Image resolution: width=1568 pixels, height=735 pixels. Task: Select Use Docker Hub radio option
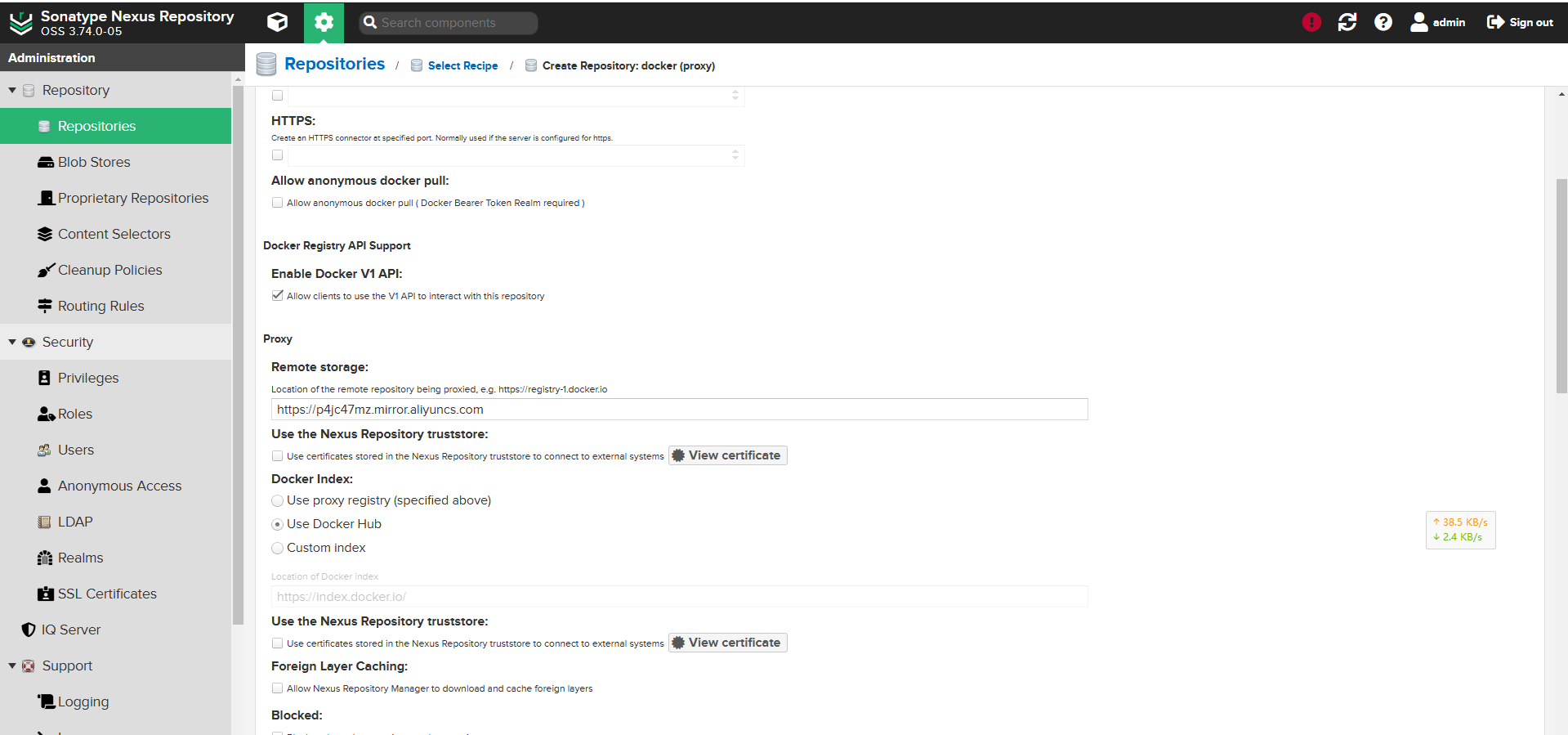(278, 524)
